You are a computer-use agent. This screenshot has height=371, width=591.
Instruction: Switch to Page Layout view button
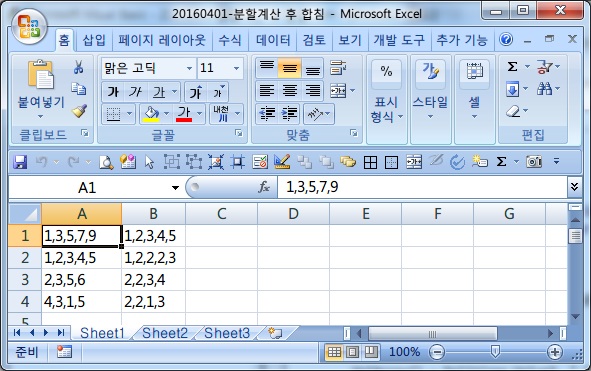(352, 352)
